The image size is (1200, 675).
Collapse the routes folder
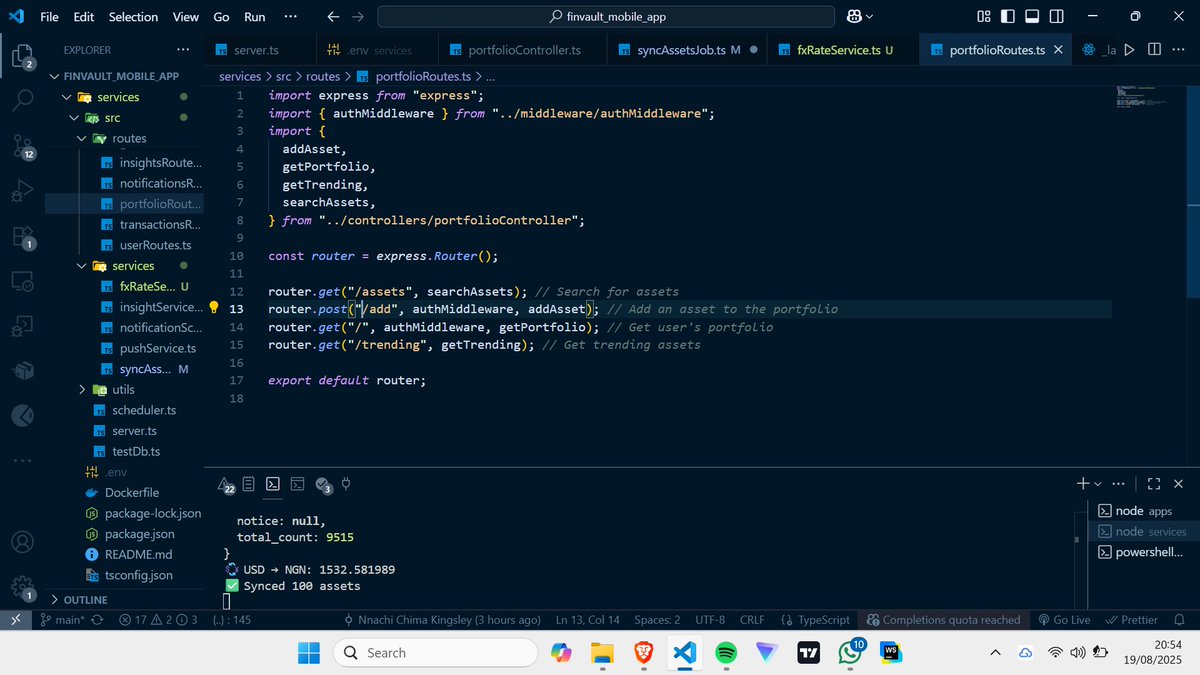pos(83,139)
